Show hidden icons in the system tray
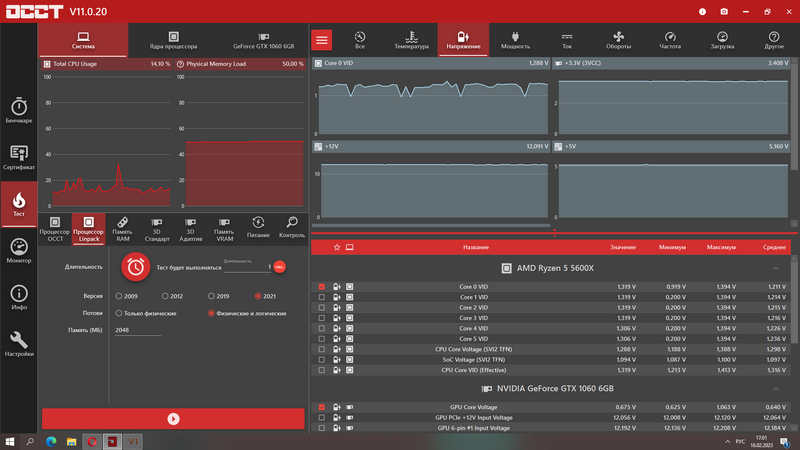 pos(728,441)
